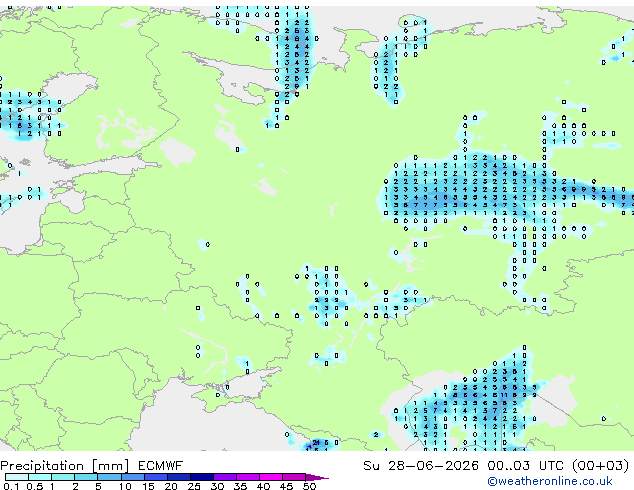Click the 'Precipitation' title text
The image size is (634, 490).
pos(42,466)
